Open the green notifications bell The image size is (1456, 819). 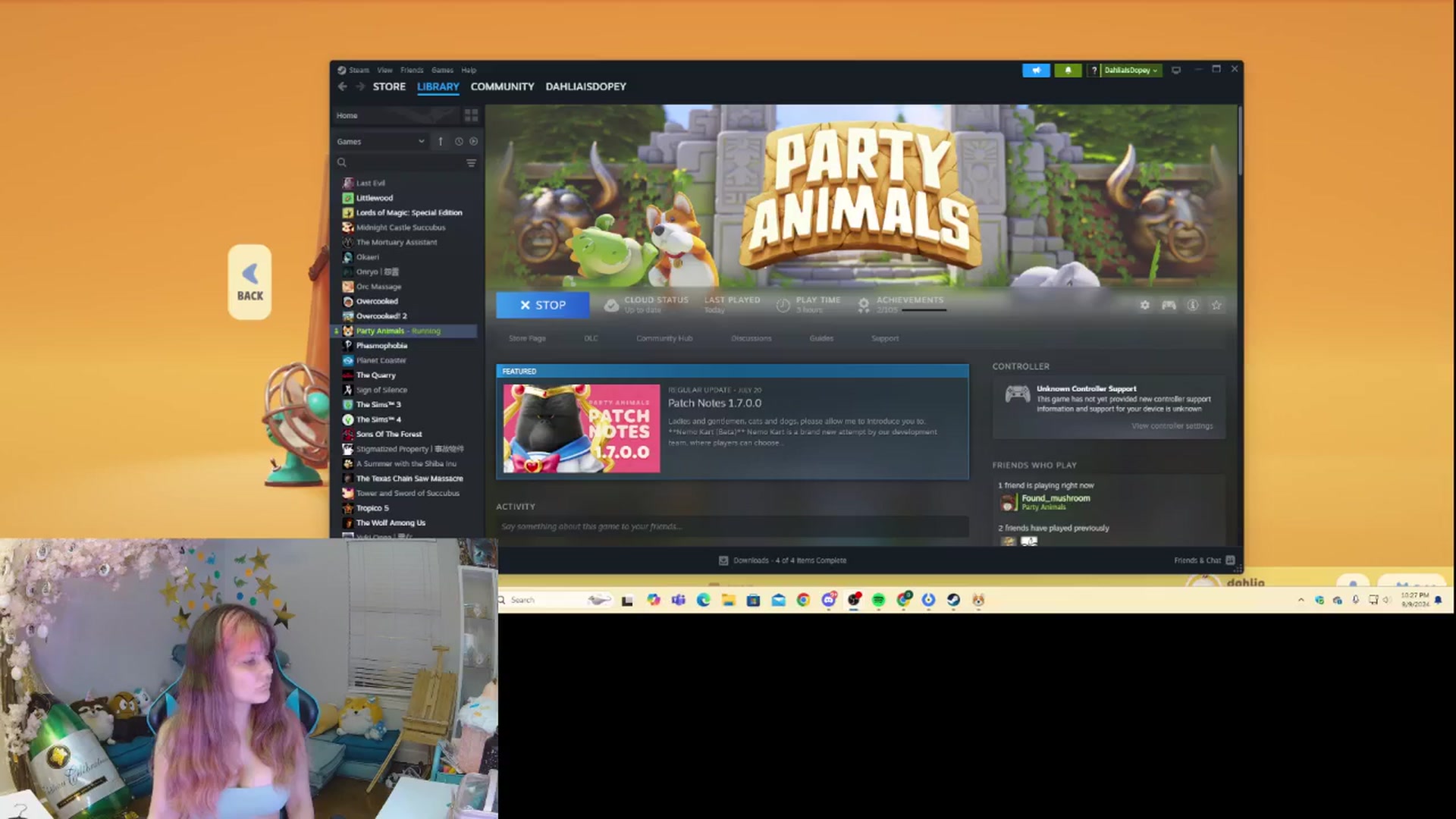[1068, 70]
